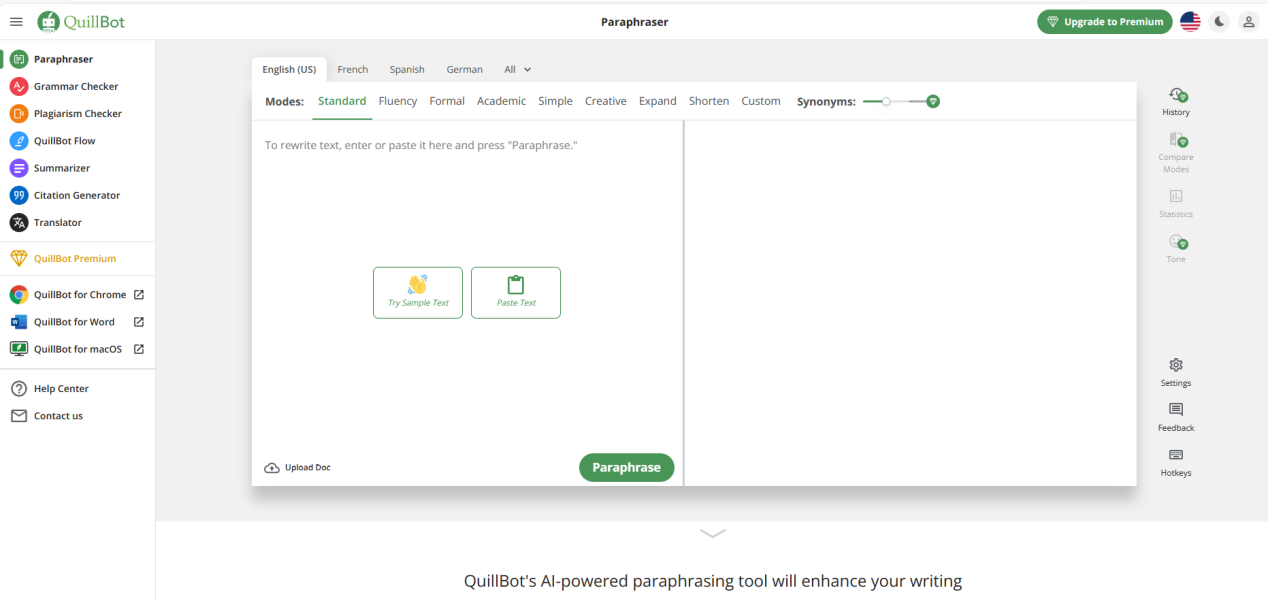Open the Feedback icon
1268x601 pixels.
point(1176,410)
